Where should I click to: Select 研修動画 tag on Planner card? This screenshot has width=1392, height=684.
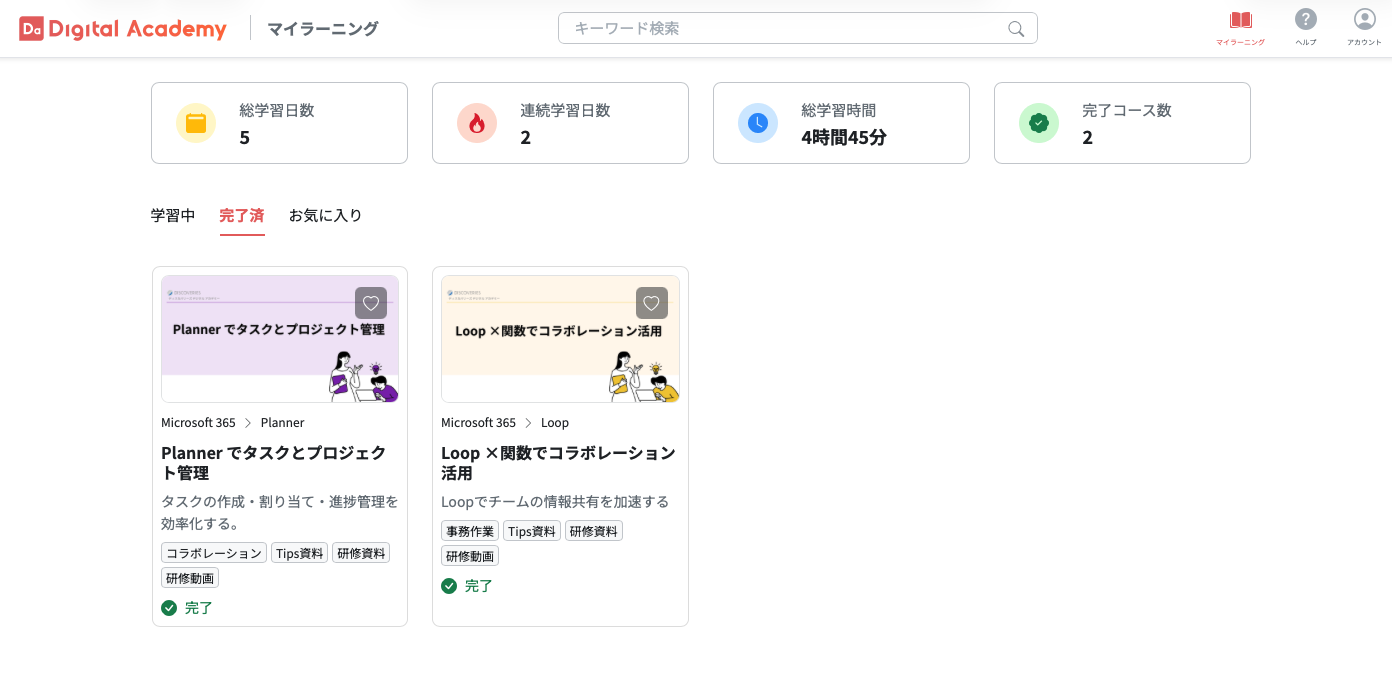(190, 578)
